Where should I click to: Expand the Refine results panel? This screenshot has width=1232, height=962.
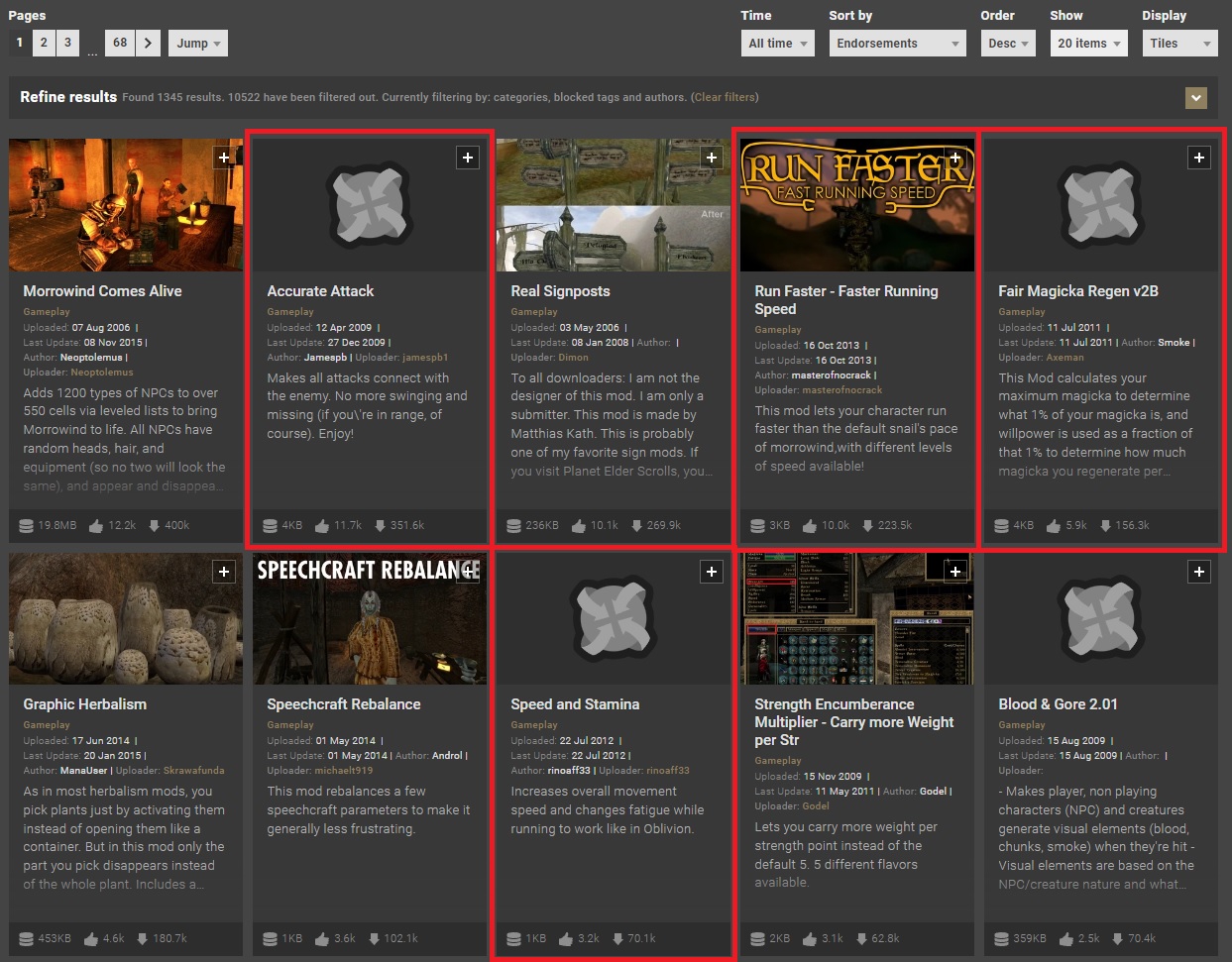[1196, 98]
